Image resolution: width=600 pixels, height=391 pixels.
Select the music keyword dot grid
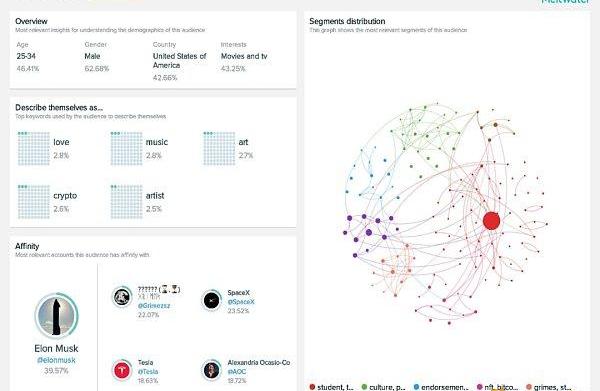(126, 148)
